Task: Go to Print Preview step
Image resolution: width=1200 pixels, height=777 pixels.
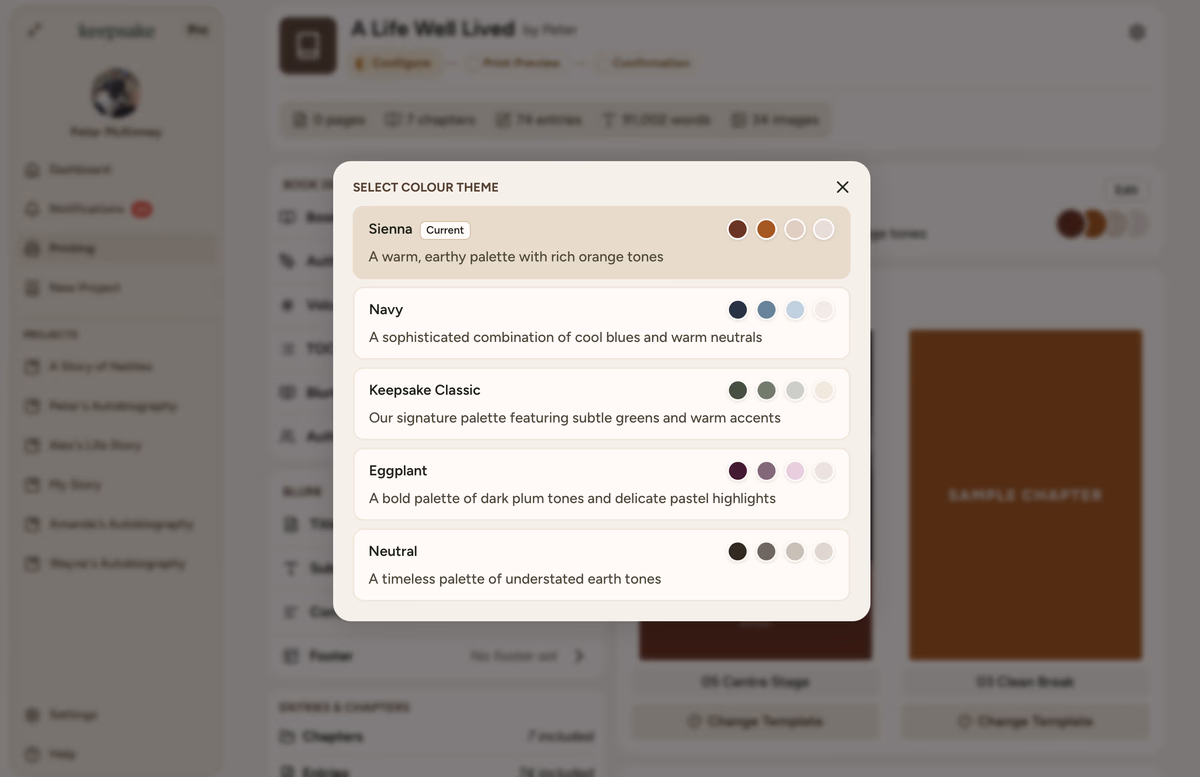Action: click(x=520, y=63)
